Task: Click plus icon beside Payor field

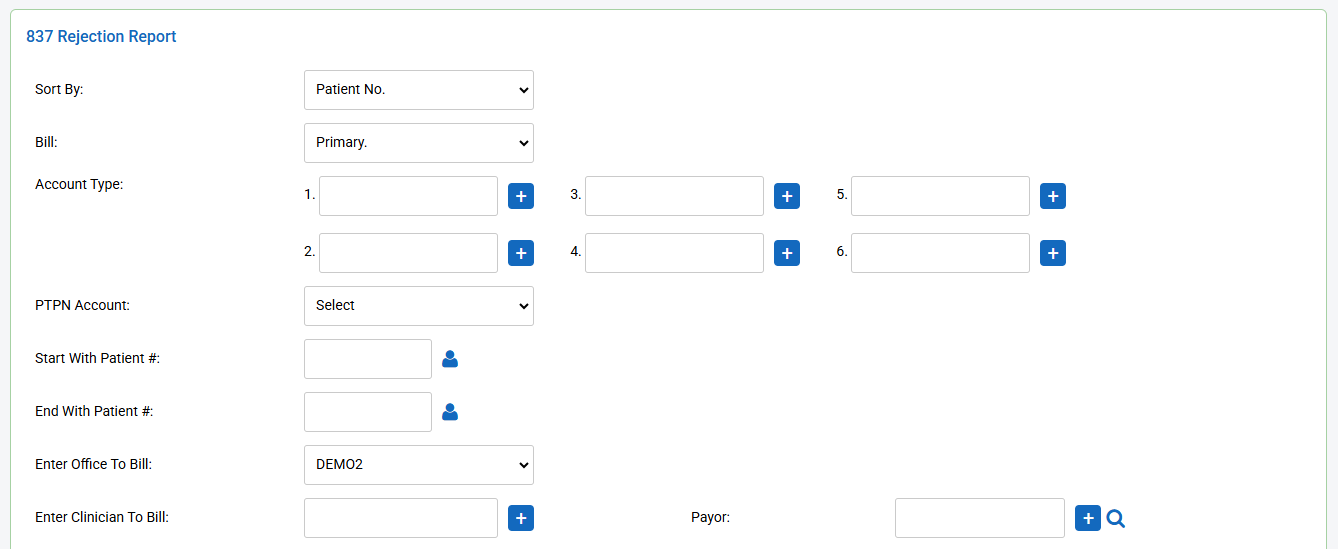Action: [x=1087, y=518]
